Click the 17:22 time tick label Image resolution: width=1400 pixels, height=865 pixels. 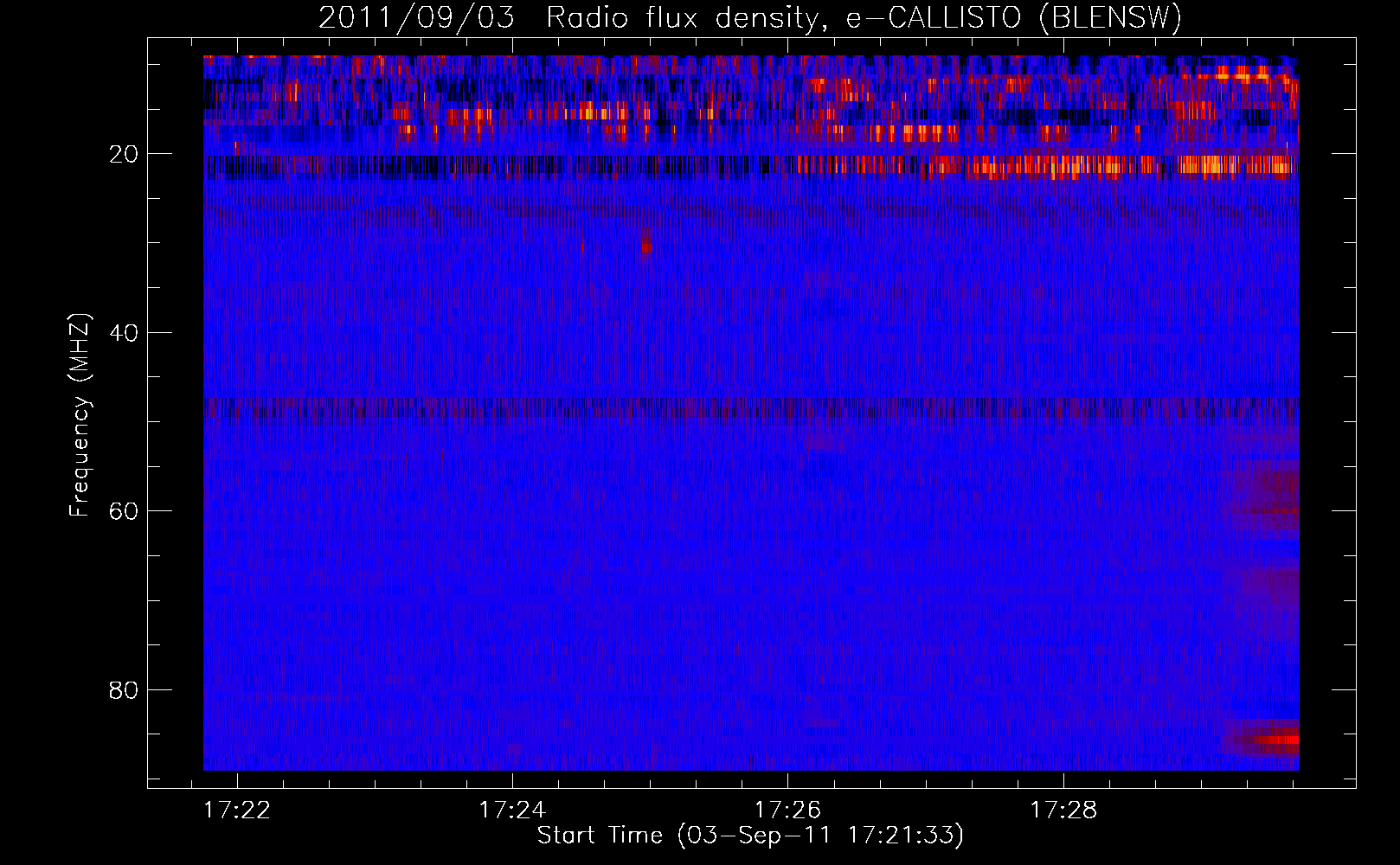236,810
